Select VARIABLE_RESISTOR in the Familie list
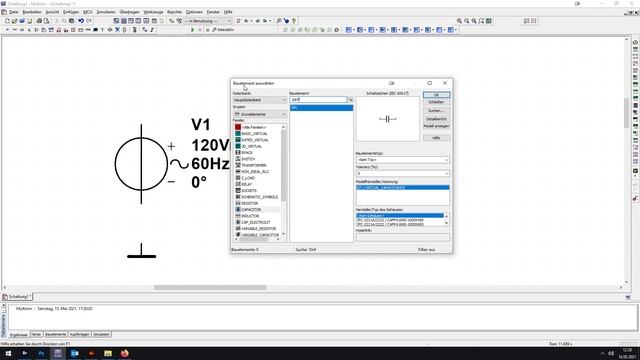Viewport: 640px width, 360px height. pos(257,229)
